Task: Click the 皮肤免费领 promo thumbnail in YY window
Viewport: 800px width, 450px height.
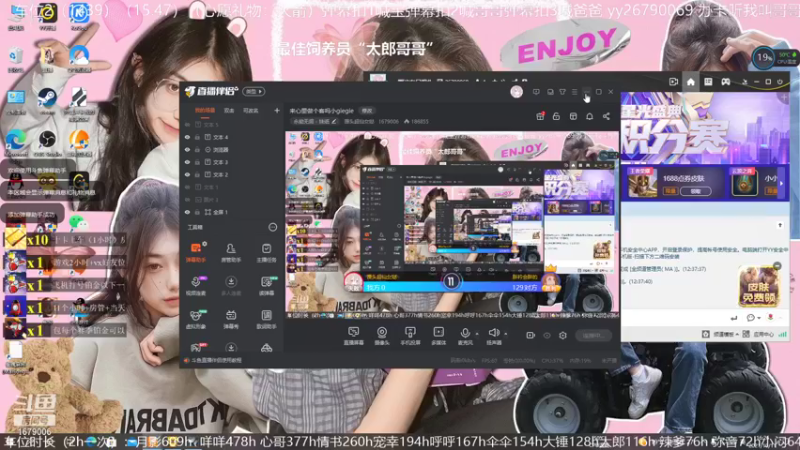Action: (x=759, y=286)
